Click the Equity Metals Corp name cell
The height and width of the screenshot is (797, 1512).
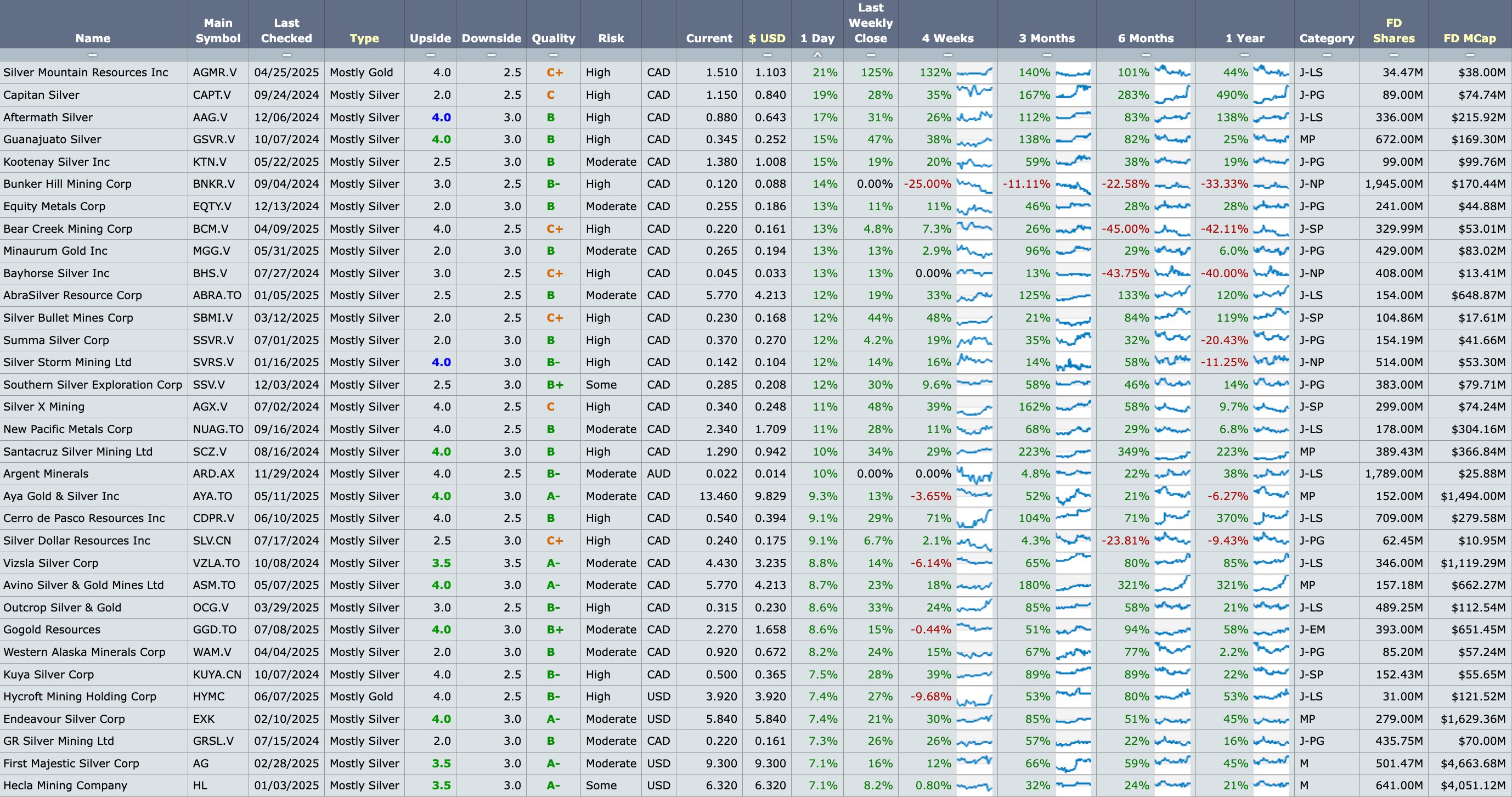point(54,206)
